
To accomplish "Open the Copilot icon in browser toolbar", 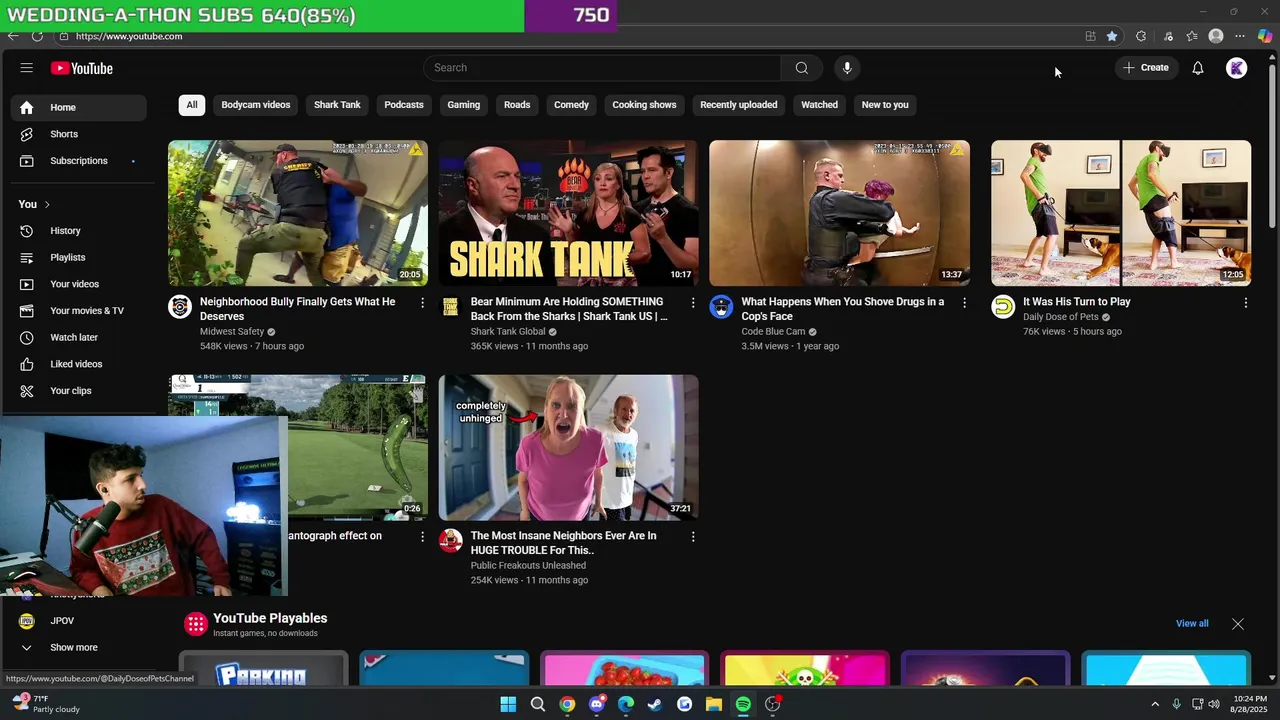I will 1265,36.
